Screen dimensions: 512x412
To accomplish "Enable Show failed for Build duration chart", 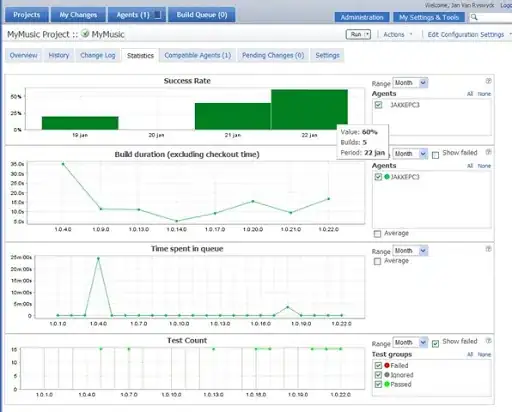I will click(x=435, y=155).
